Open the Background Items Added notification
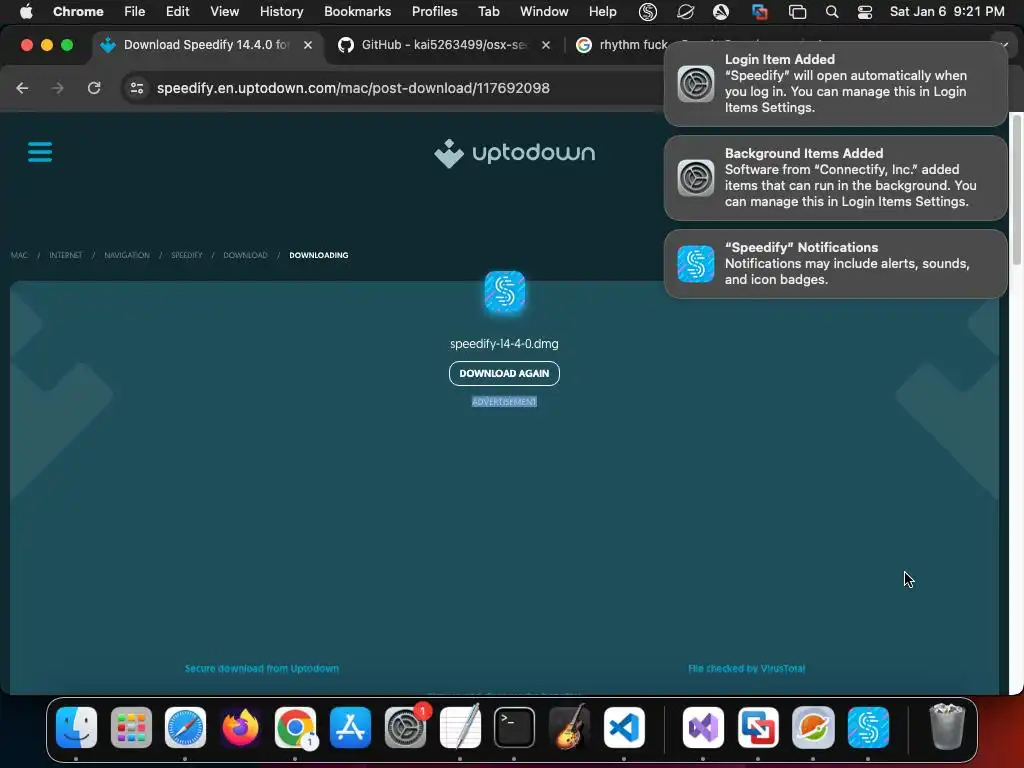 [x=835, y=178]
